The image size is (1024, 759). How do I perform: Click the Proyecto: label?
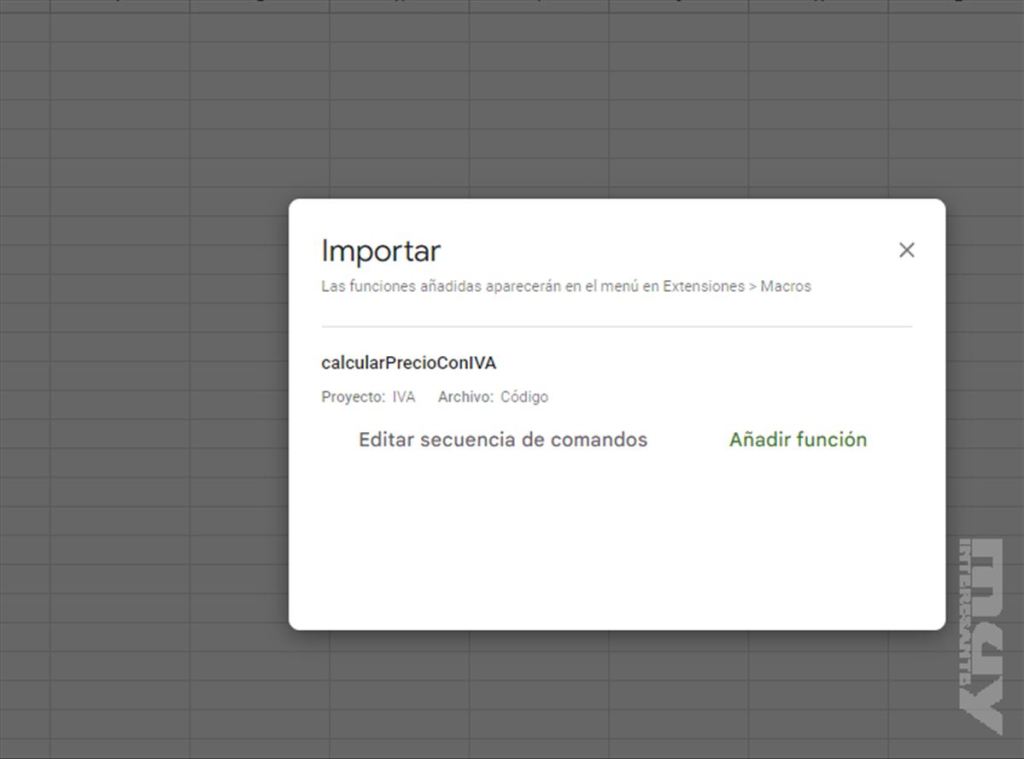[x=352, y=397]
